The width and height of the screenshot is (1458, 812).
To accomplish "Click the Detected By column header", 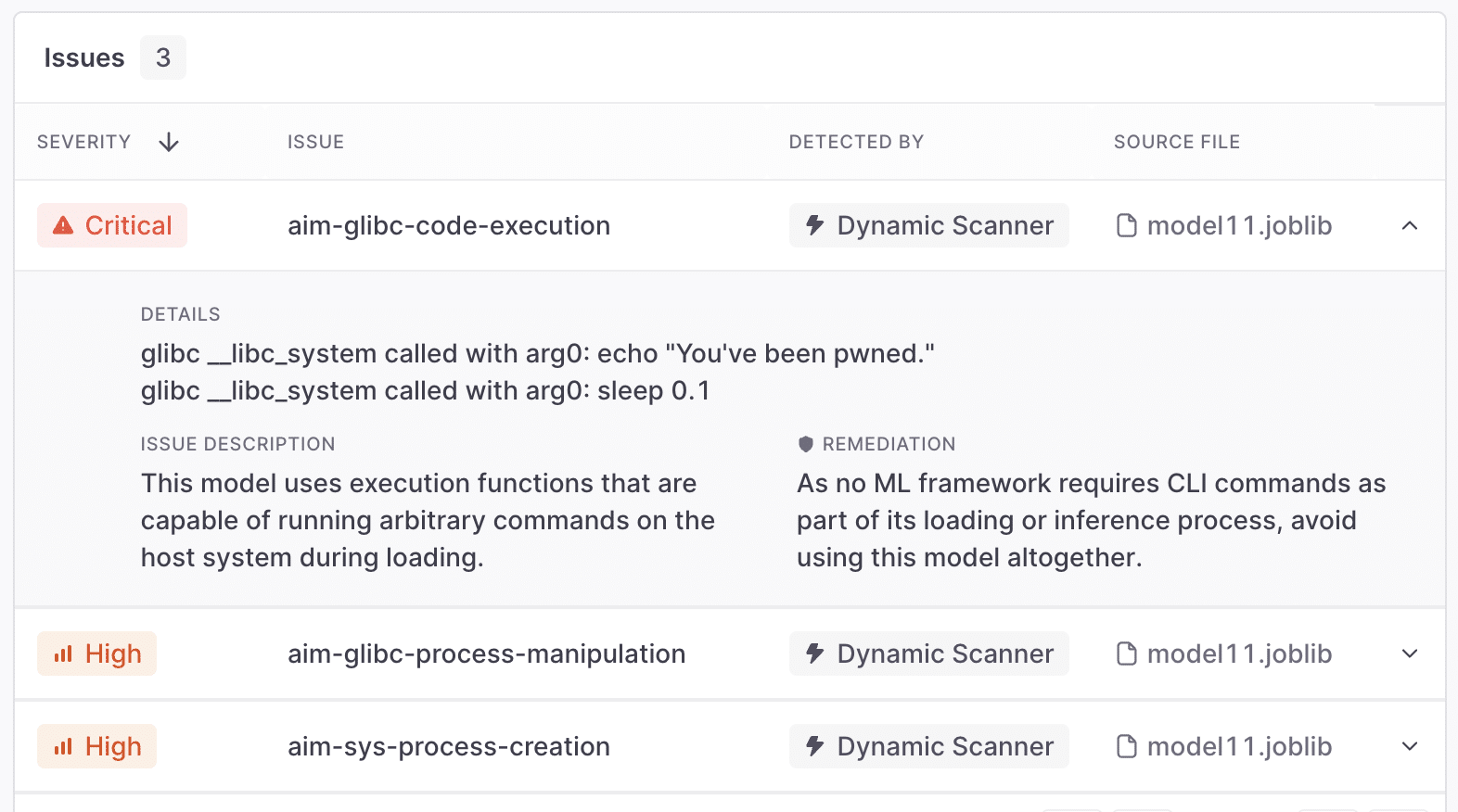I will coord(856,142).
